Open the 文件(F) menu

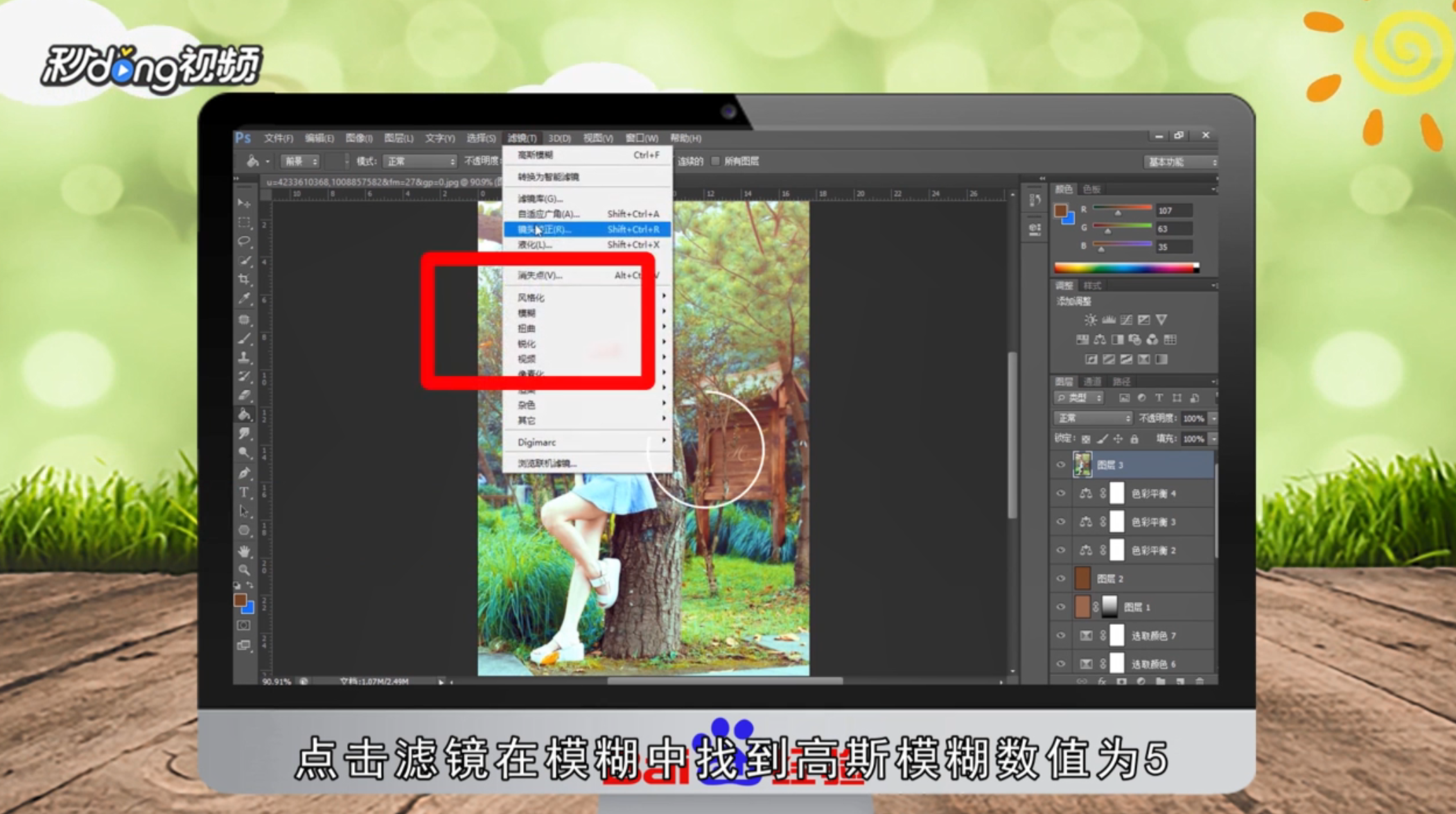(278, 138)
